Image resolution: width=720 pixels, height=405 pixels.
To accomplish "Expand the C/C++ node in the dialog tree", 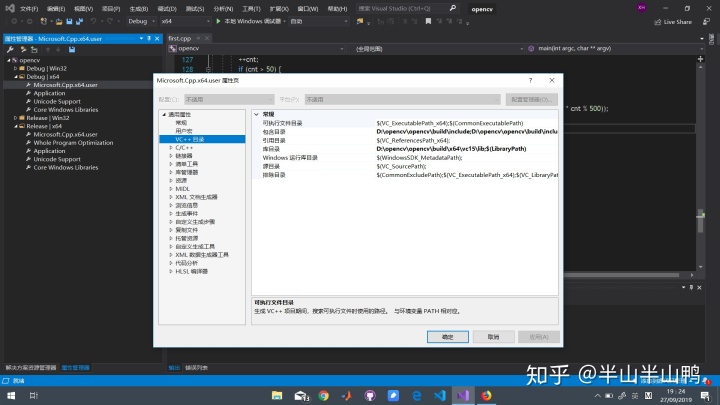I will tap(171, 147).
